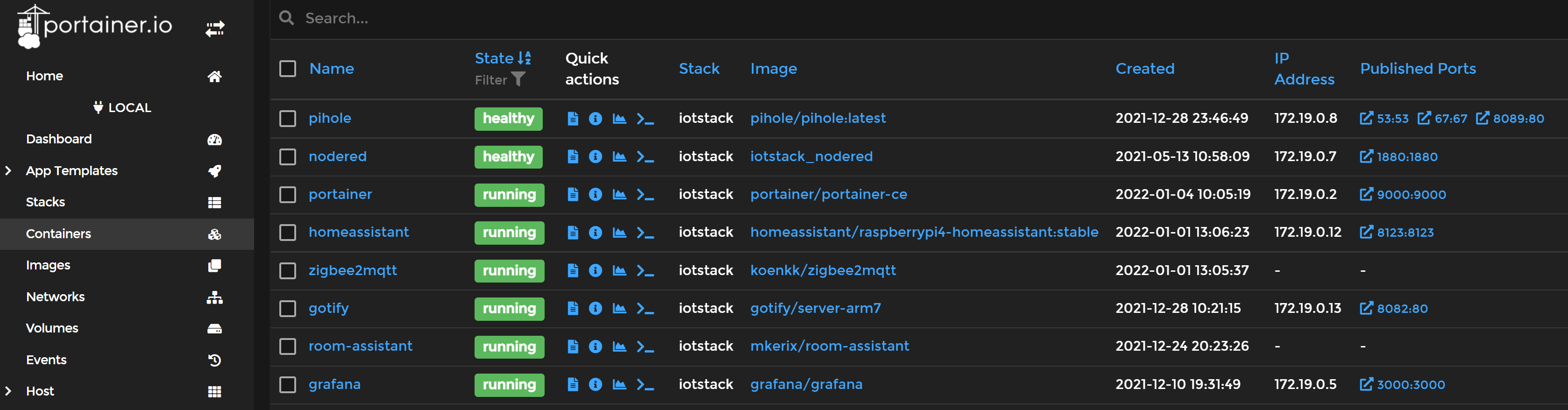This screenshot has width=1568, height=410.
Task: Select the nodered container checkbox
Action: coord(287,156)
